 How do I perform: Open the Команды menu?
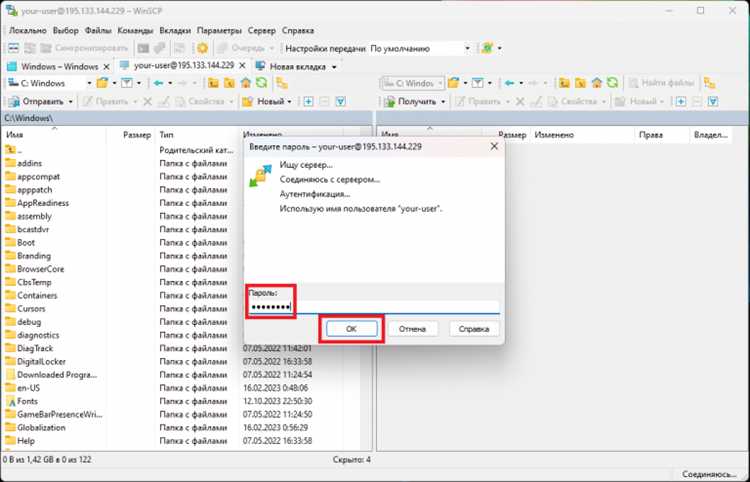(135, 31)
